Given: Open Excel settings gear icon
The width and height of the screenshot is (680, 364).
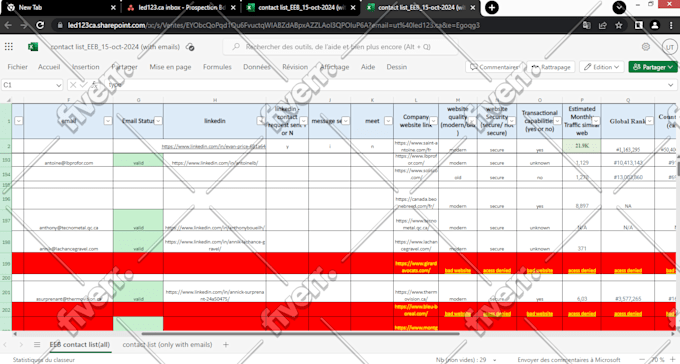Looking at the screenshot, I should [646, 46].
